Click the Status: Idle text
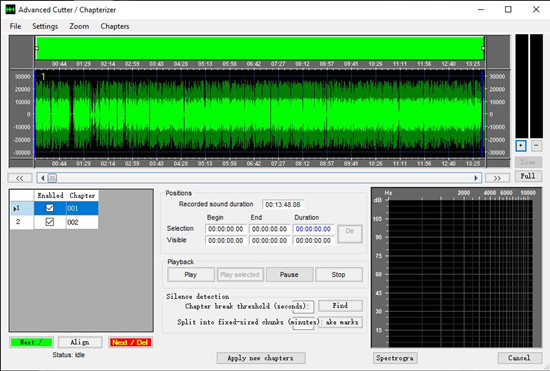The width and height of the screenshot is (550, 371). coord(69,355)
